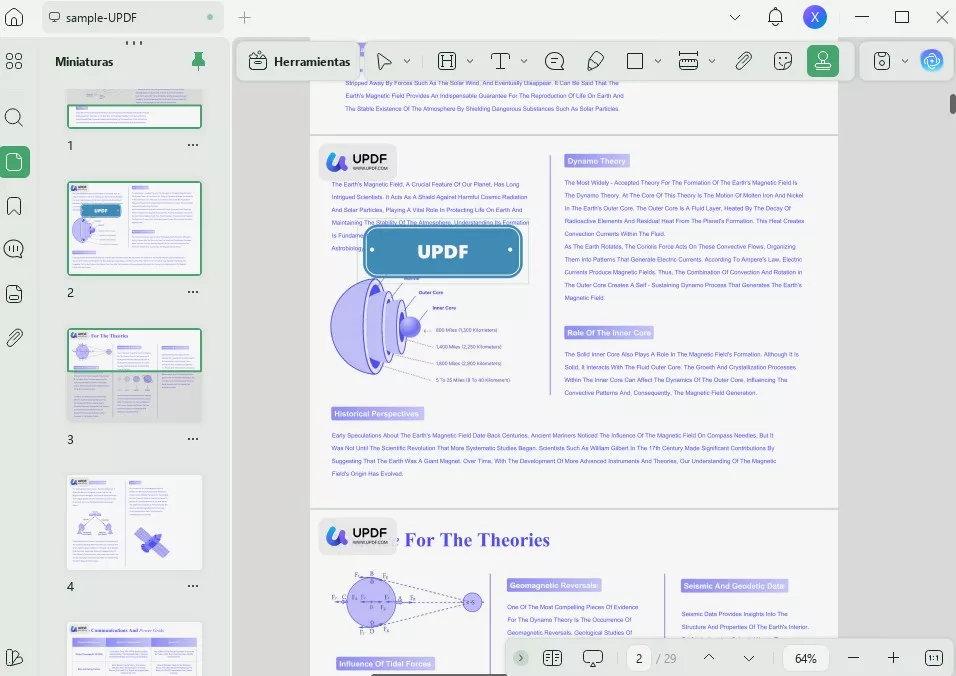The width and height of the screenshot is (956, 676).
Task: Expand the text tool dropdown arrow
Action: (524, 61)
